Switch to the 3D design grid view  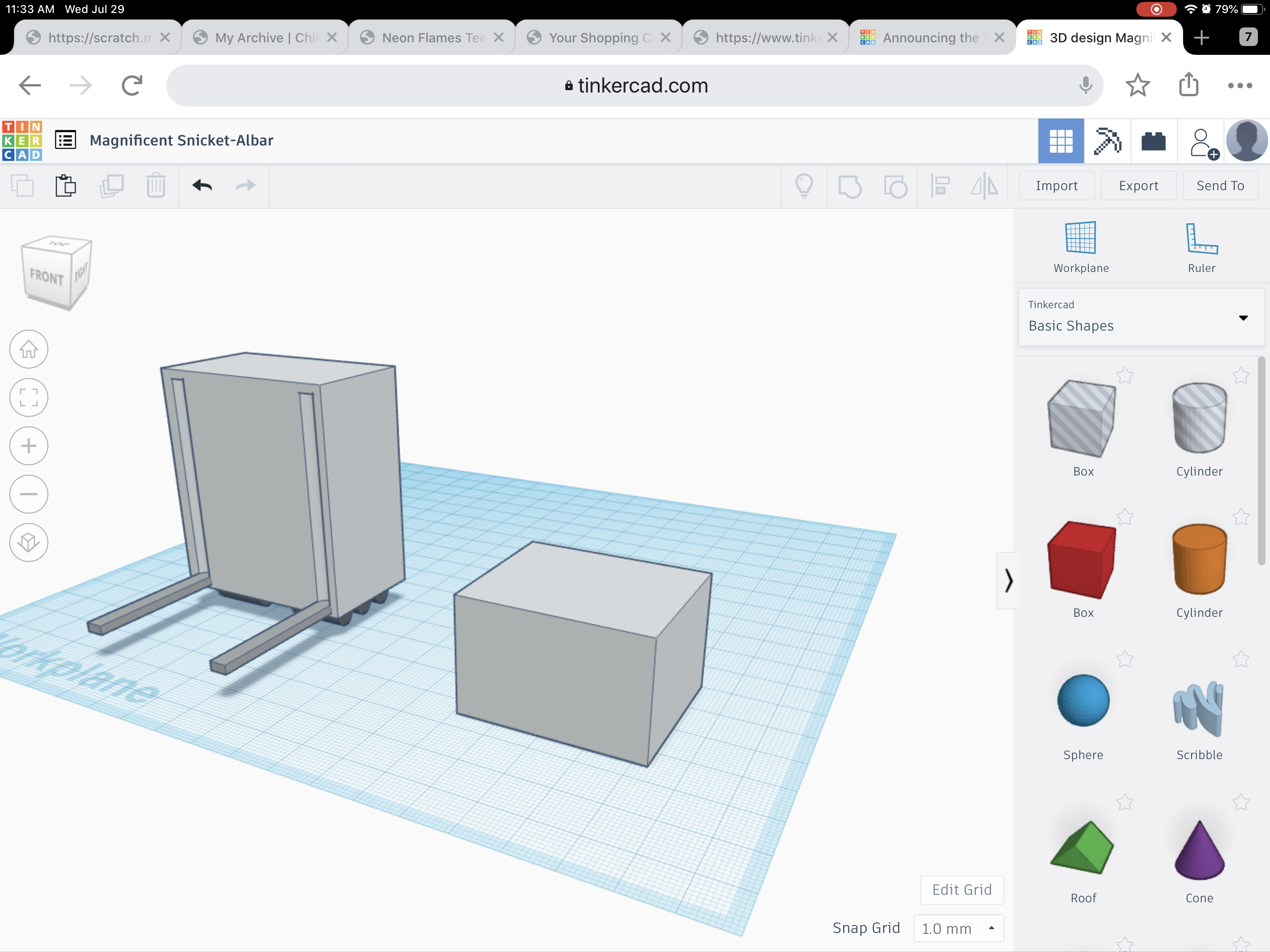point(1060,141)
